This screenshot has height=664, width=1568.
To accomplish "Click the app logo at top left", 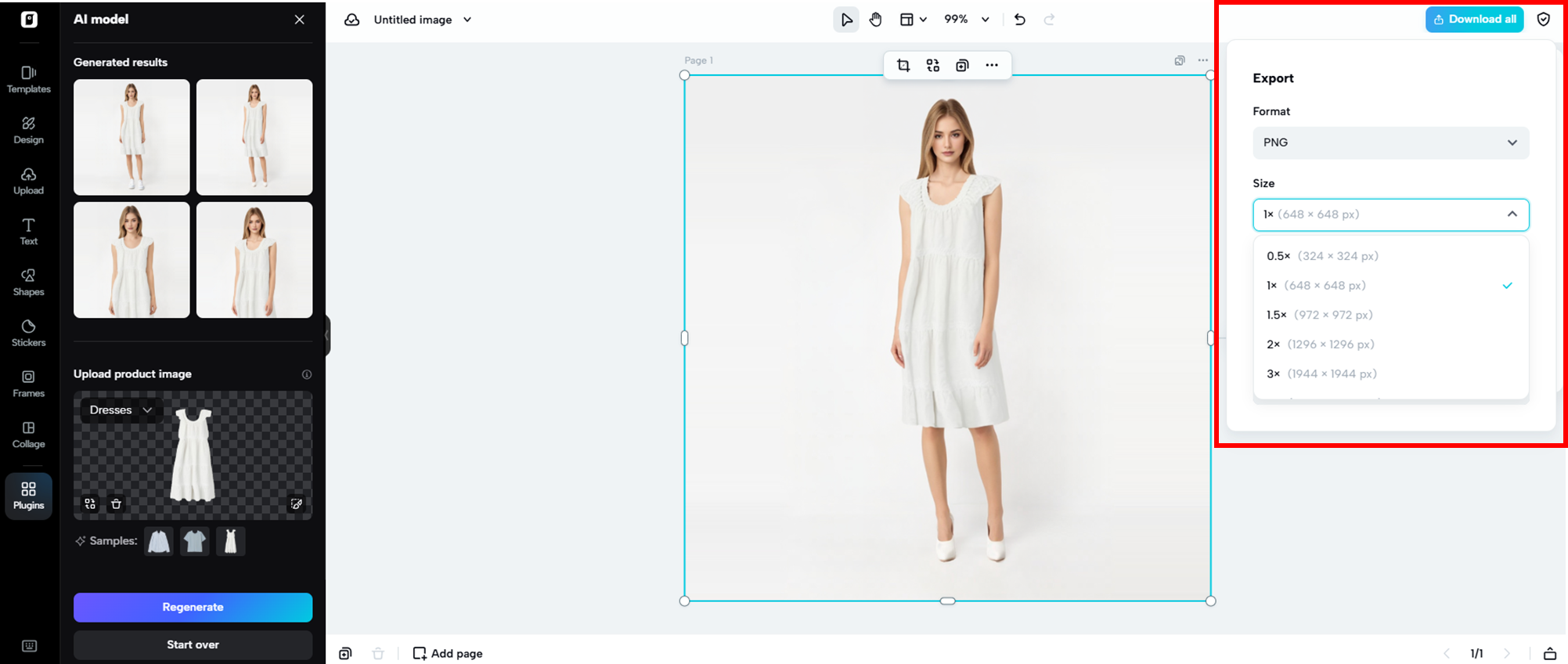I will (29, 20).
